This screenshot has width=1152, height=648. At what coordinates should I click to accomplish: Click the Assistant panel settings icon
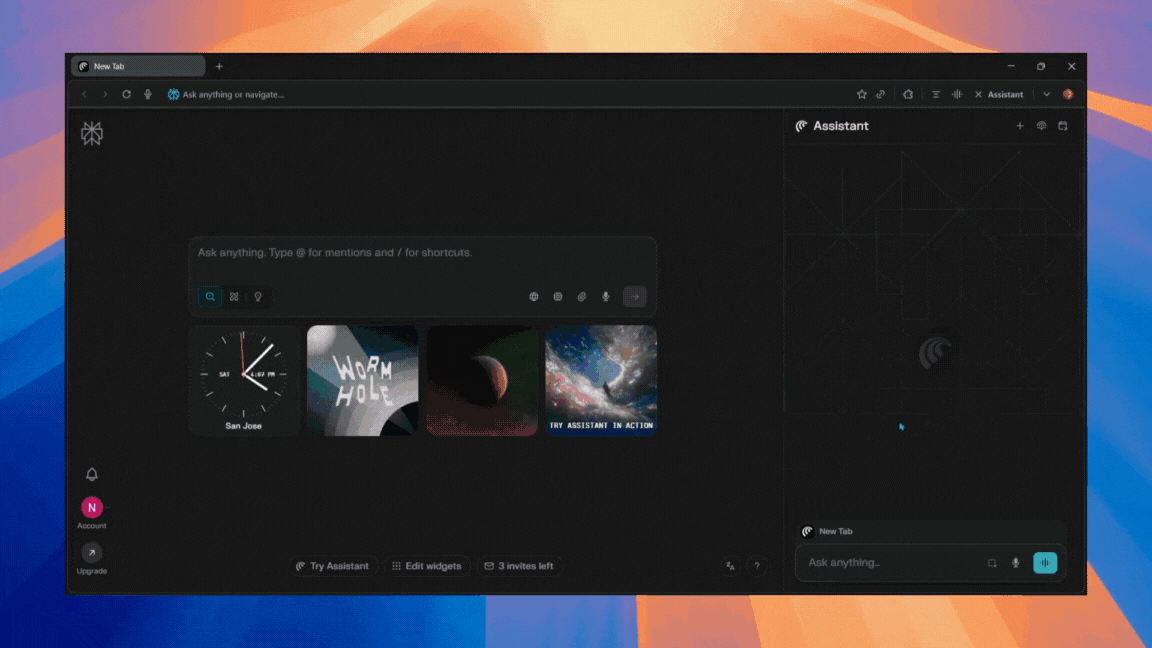click(x=1041, y=126)
